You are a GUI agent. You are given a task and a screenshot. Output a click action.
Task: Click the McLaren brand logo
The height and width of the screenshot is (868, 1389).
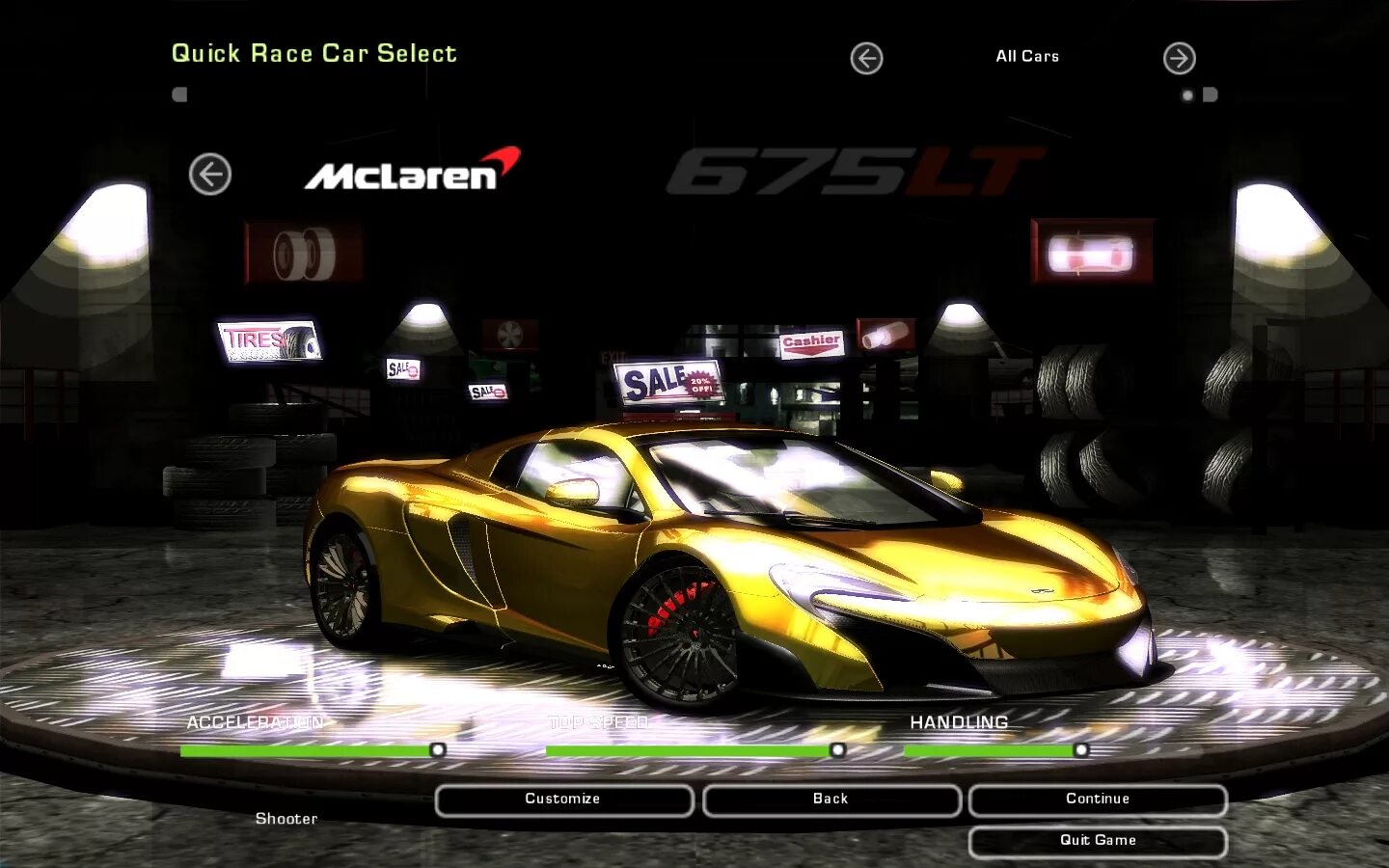pos(413,170)
